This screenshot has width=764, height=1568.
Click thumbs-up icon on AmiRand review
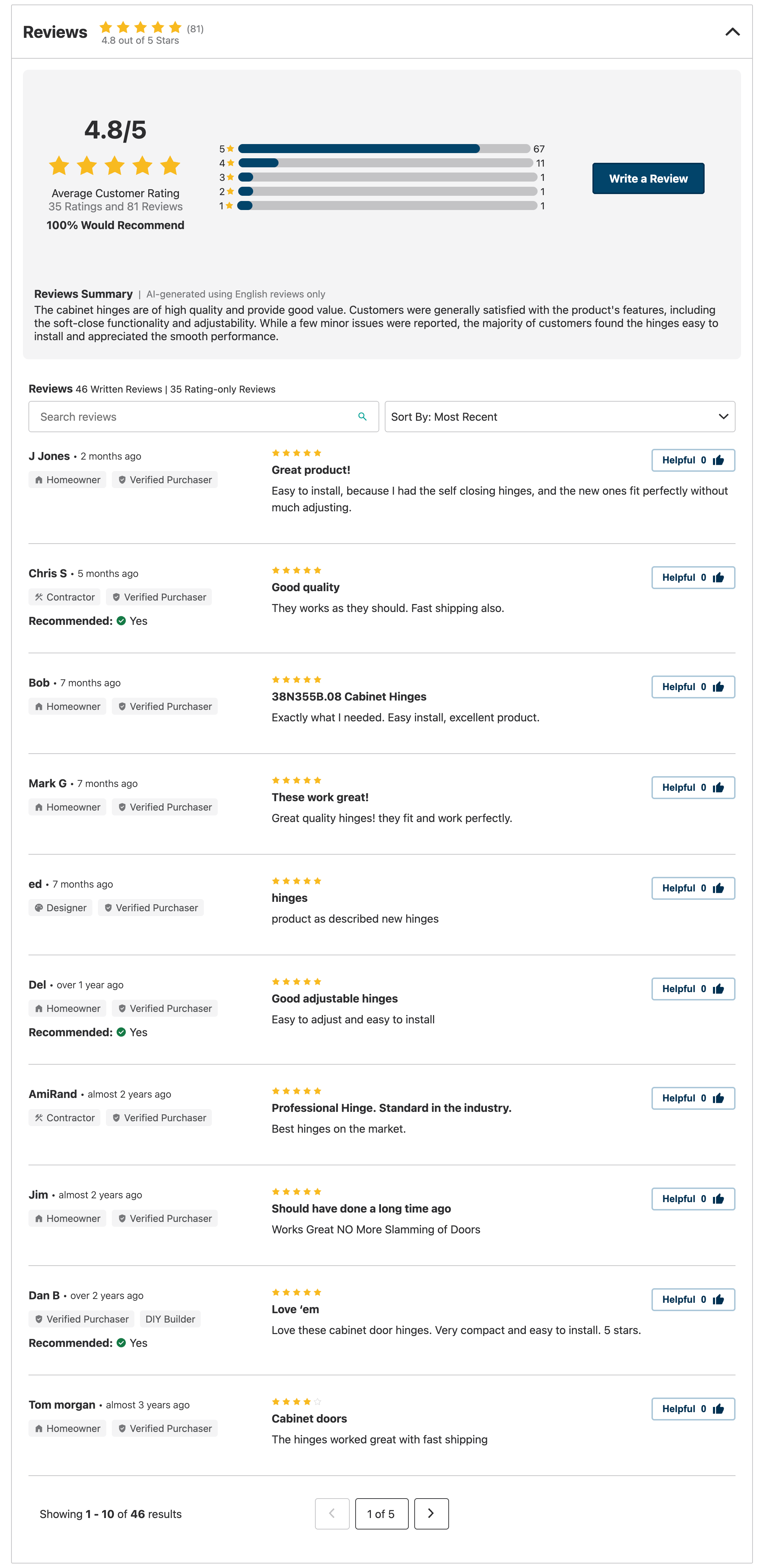[719, 1098]
